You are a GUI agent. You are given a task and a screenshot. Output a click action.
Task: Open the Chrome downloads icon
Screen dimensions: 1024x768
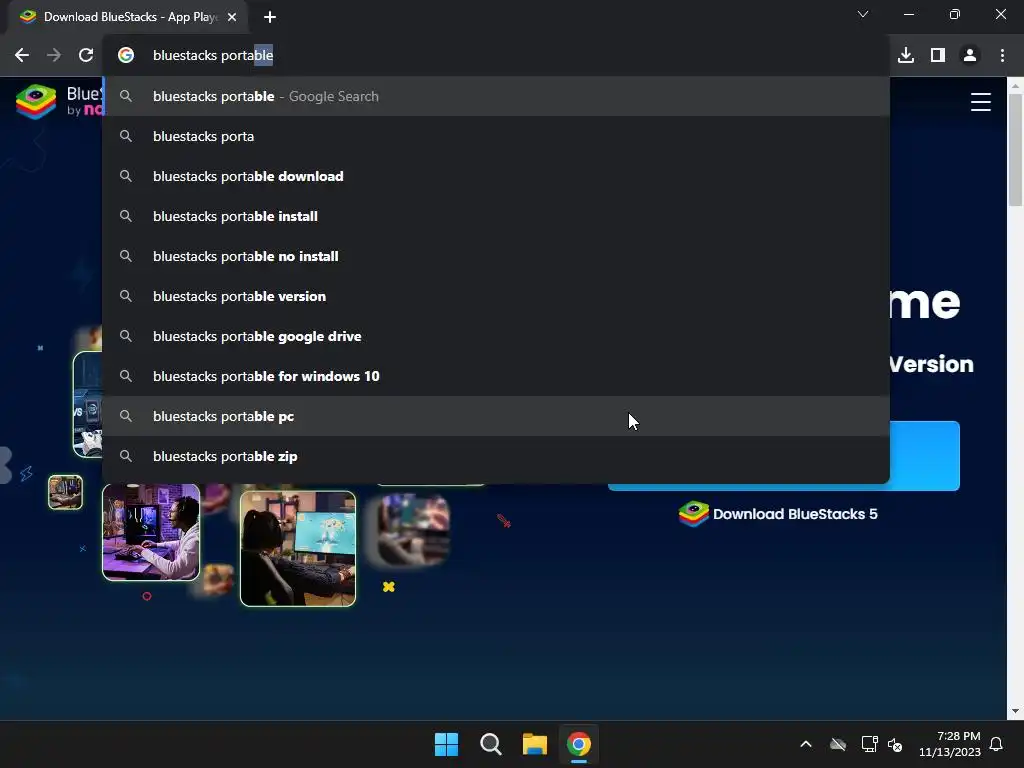pos(906,56)
